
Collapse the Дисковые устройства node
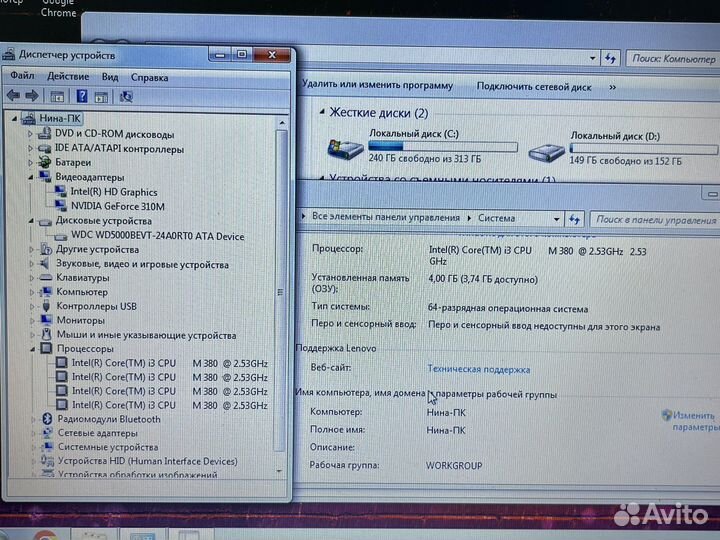31,221
